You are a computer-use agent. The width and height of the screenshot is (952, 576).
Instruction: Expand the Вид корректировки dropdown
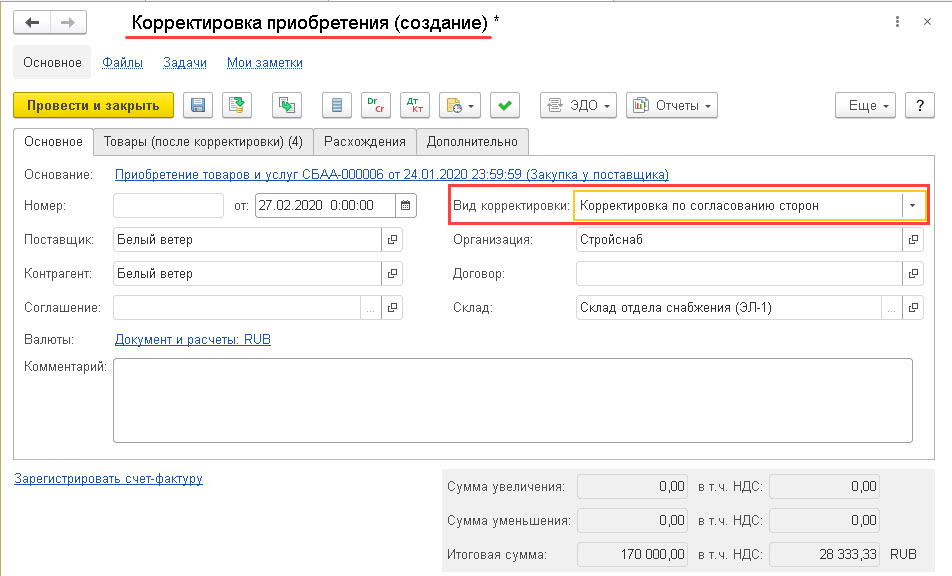point(913,206)
